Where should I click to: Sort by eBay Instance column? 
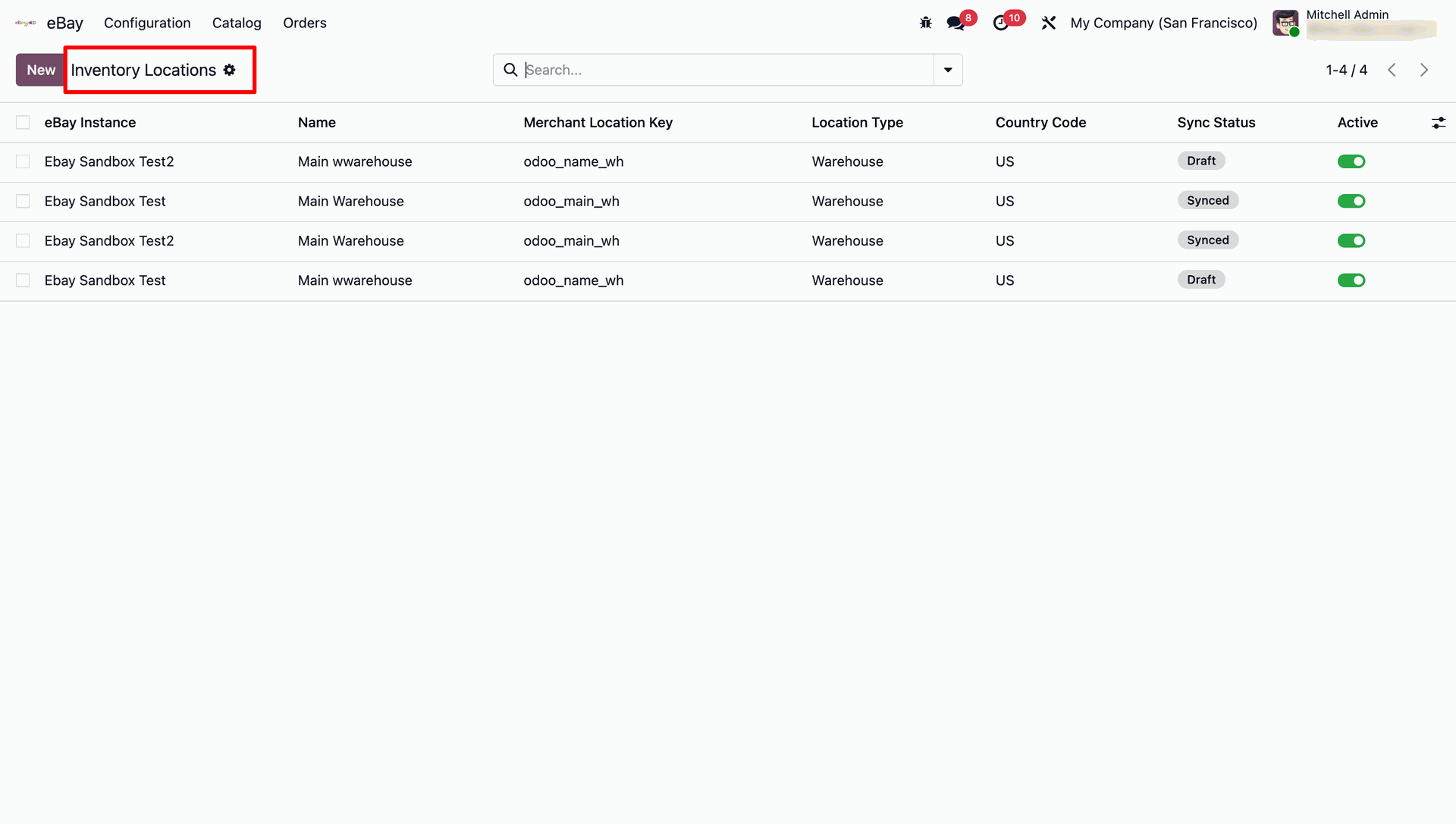point(90,122)
